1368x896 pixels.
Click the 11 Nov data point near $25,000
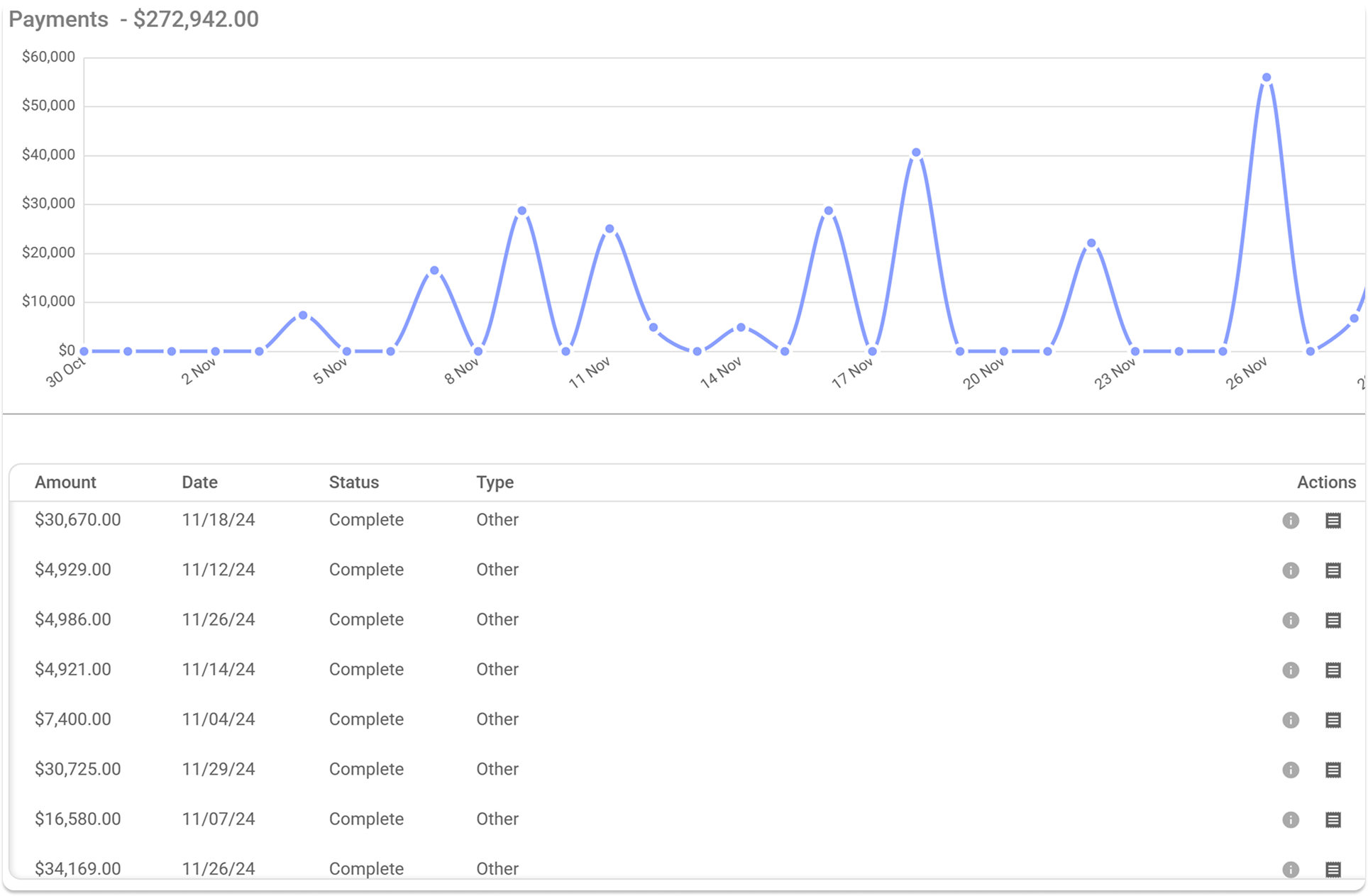coord(609,229)
